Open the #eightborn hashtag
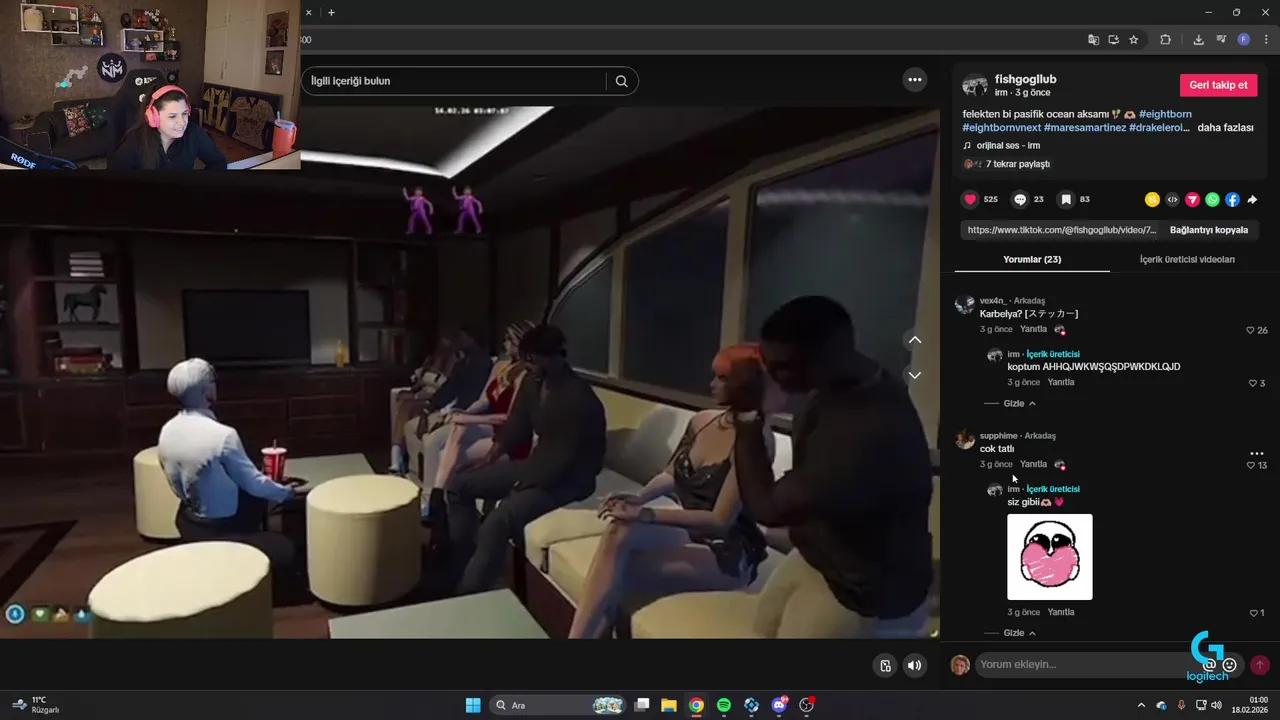This screenshot has height=720, width=1280. [1165, 114]
